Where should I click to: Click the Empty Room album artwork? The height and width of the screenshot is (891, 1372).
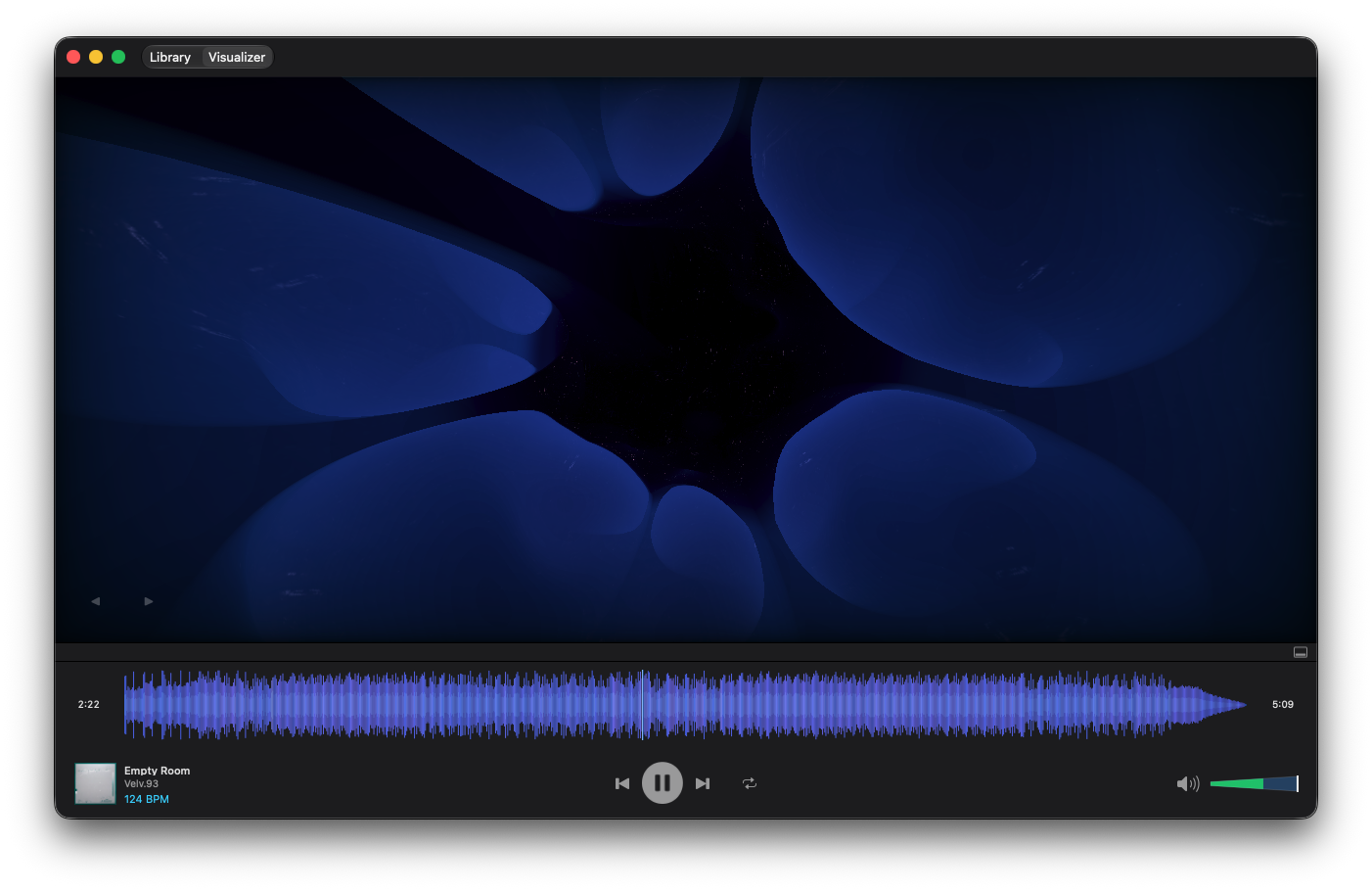click(96, 783)
